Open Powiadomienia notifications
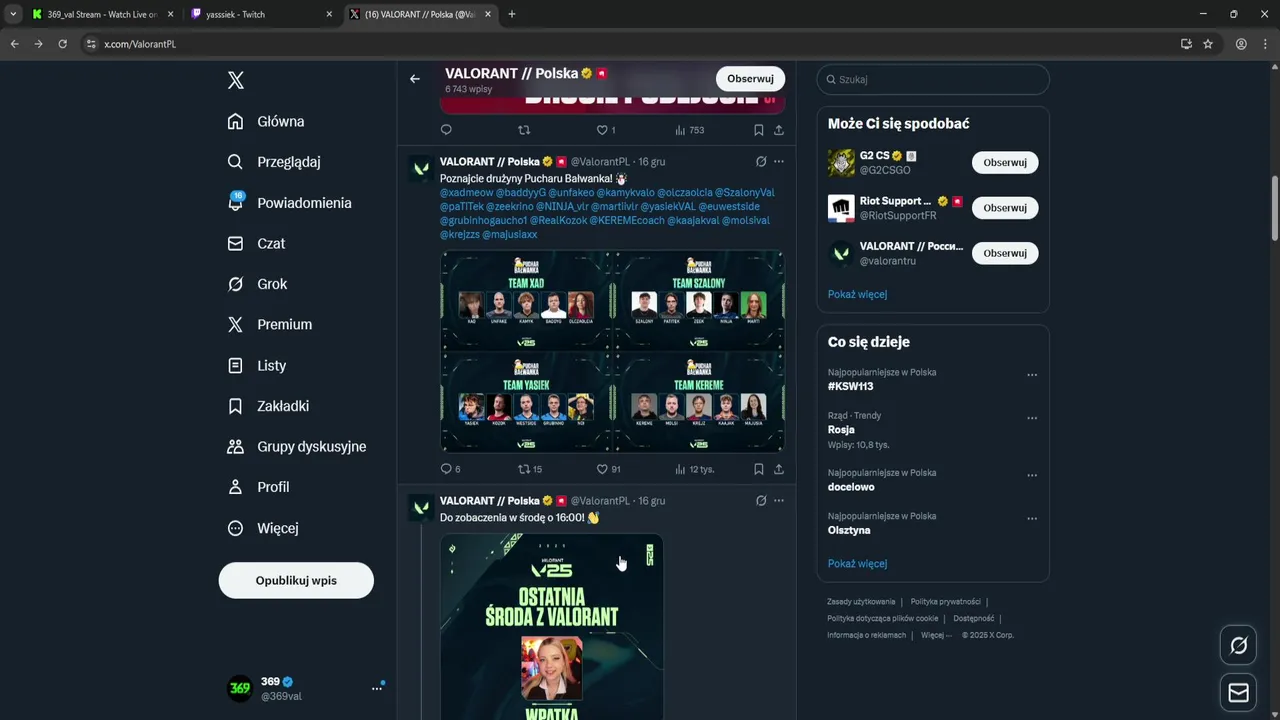The image size is (1280, 720). pos(289,202)
